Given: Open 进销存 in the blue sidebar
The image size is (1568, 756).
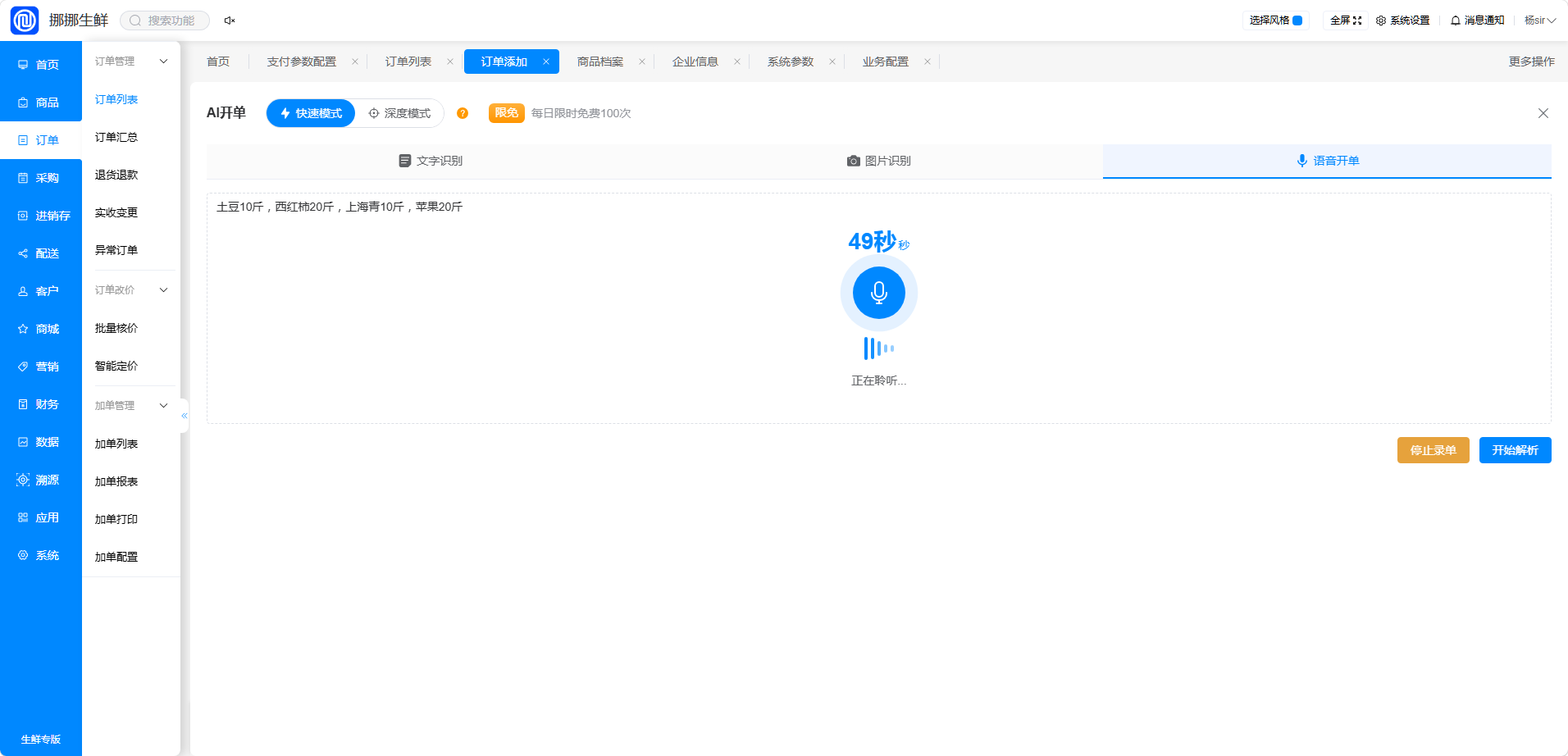Looking at the screenshot, I should 41,216.
